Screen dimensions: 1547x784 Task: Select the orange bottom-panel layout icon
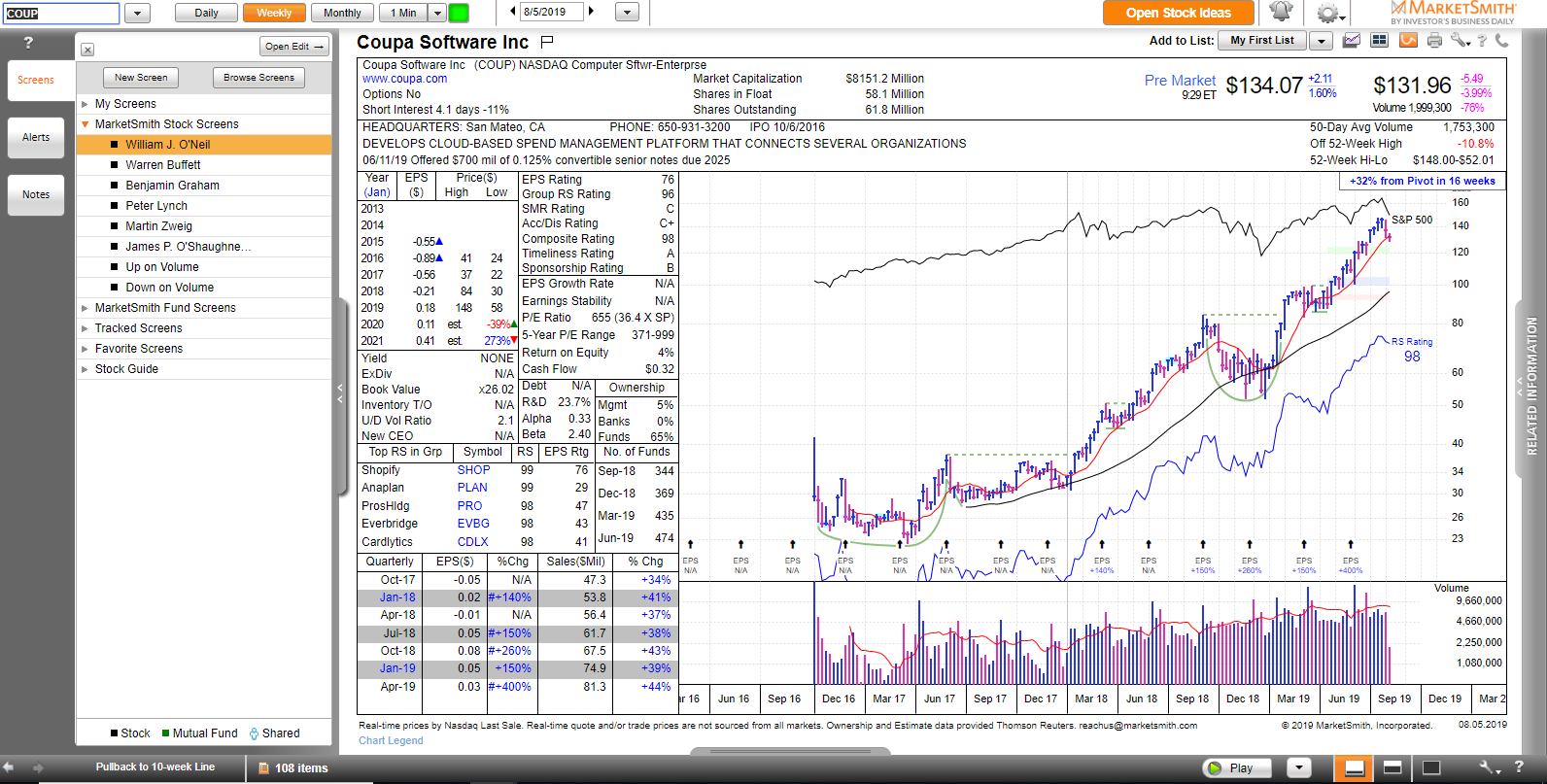(x=1354, y=768)
